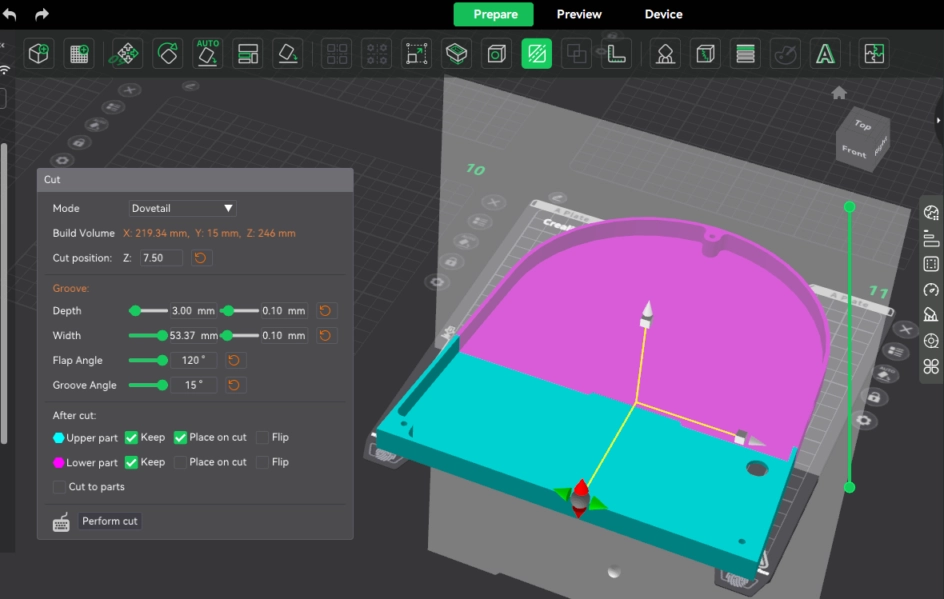Open the seam painting cube icon
944x599 pixels.
pyautogui.click(x=705, y=54)
